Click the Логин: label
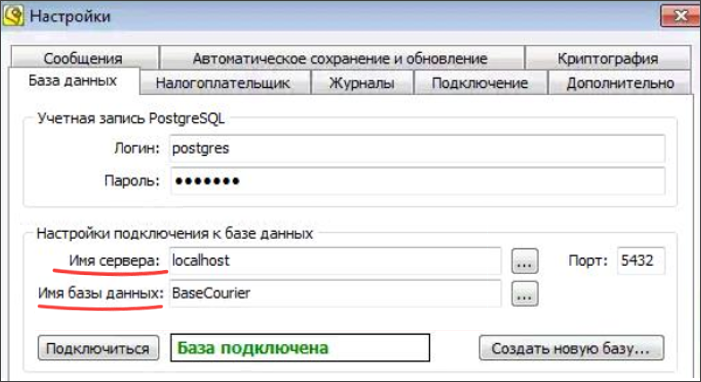Viewport: 701px width, 382px height. point(137,149)
